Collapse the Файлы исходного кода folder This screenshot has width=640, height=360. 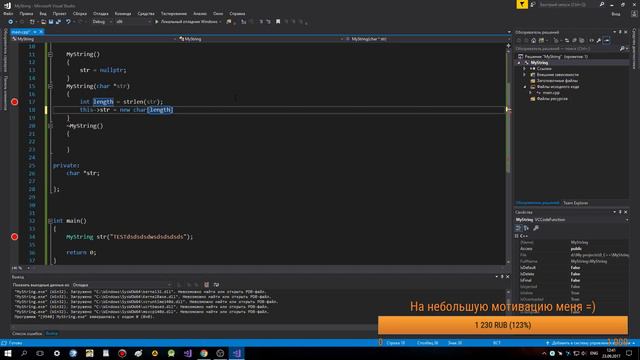pyautogui.click(x=525, y=87)
